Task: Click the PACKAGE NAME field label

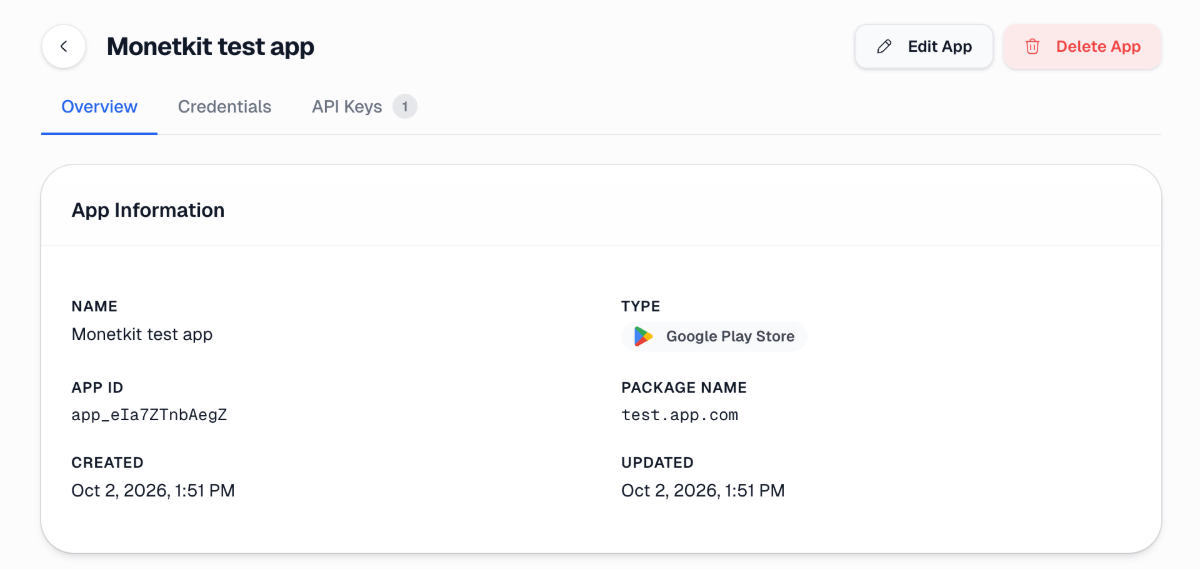Action: tap(684, 387)
